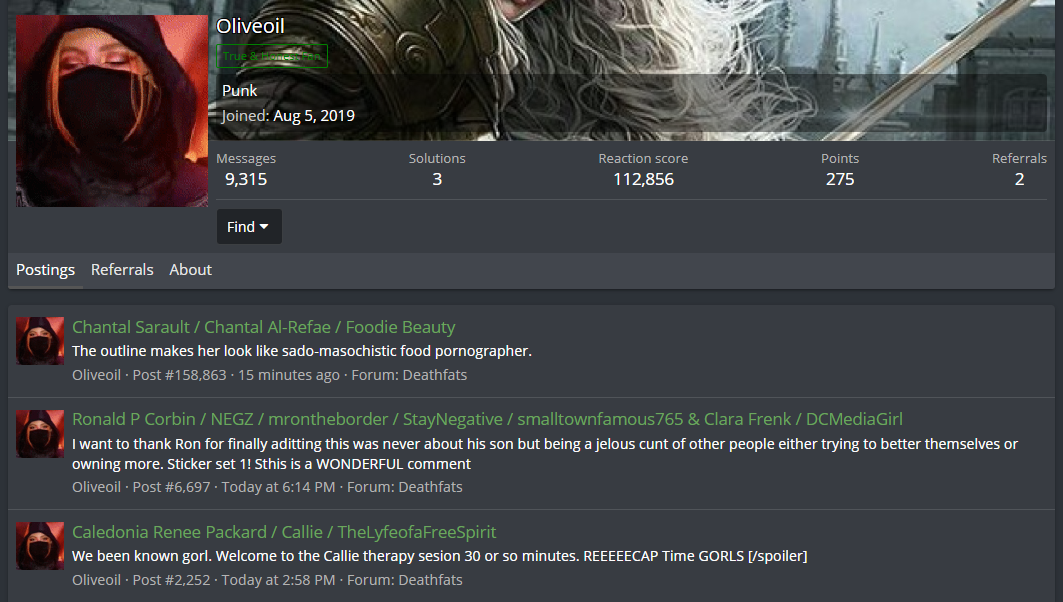Screen dimensions: 1063x602
Task: Open the Find dropdown menu
Action: click(x=249, y=226)
